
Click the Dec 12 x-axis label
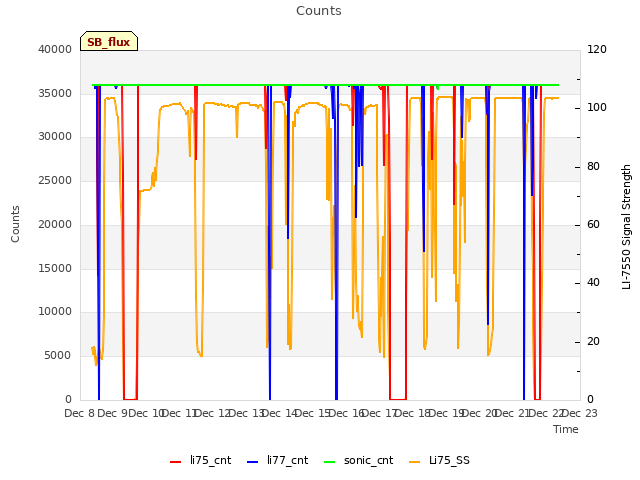pyautogui.click(x=213, y=413)
